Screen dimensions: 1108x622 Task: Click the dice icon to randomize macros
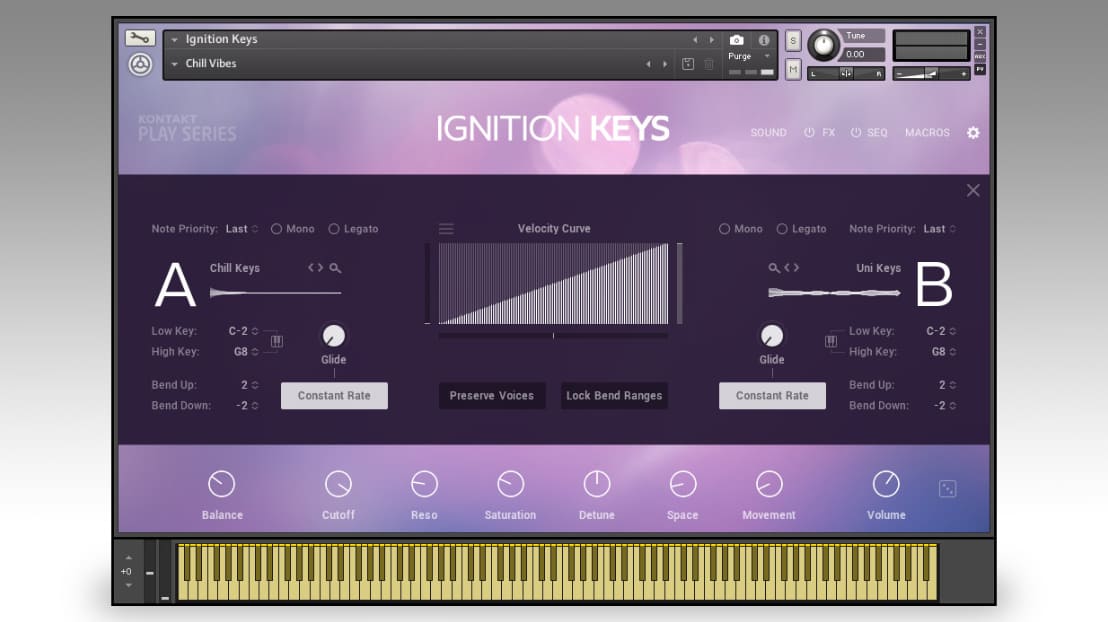point(946,489)
